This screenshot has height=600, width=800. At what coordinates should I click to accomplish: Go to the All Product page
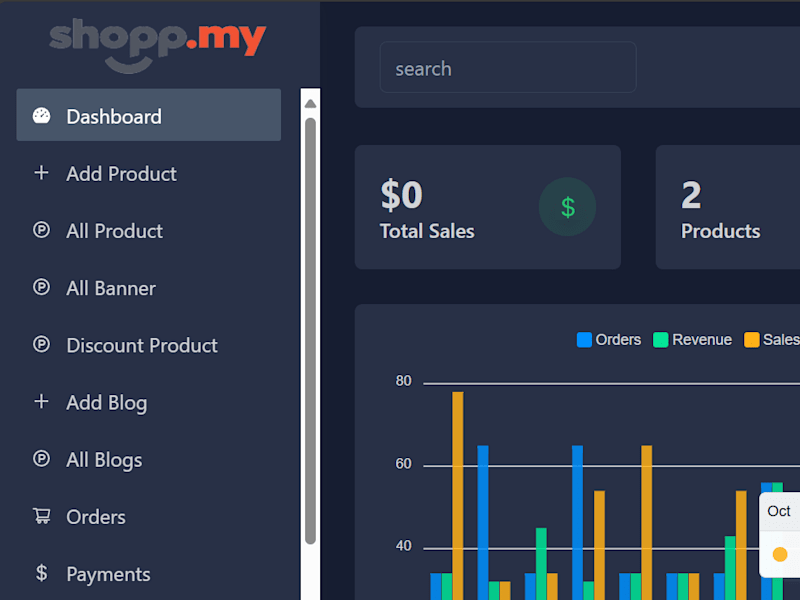click(x=148, y=231)
